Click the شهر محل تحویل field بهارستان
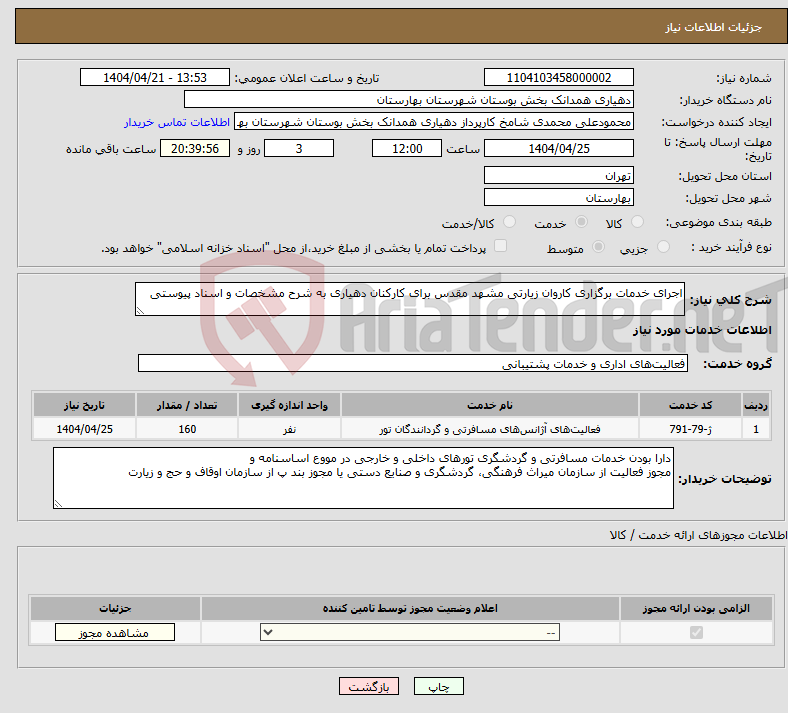The height and width of the screenshot is (713, 788). tap(558, 197)
